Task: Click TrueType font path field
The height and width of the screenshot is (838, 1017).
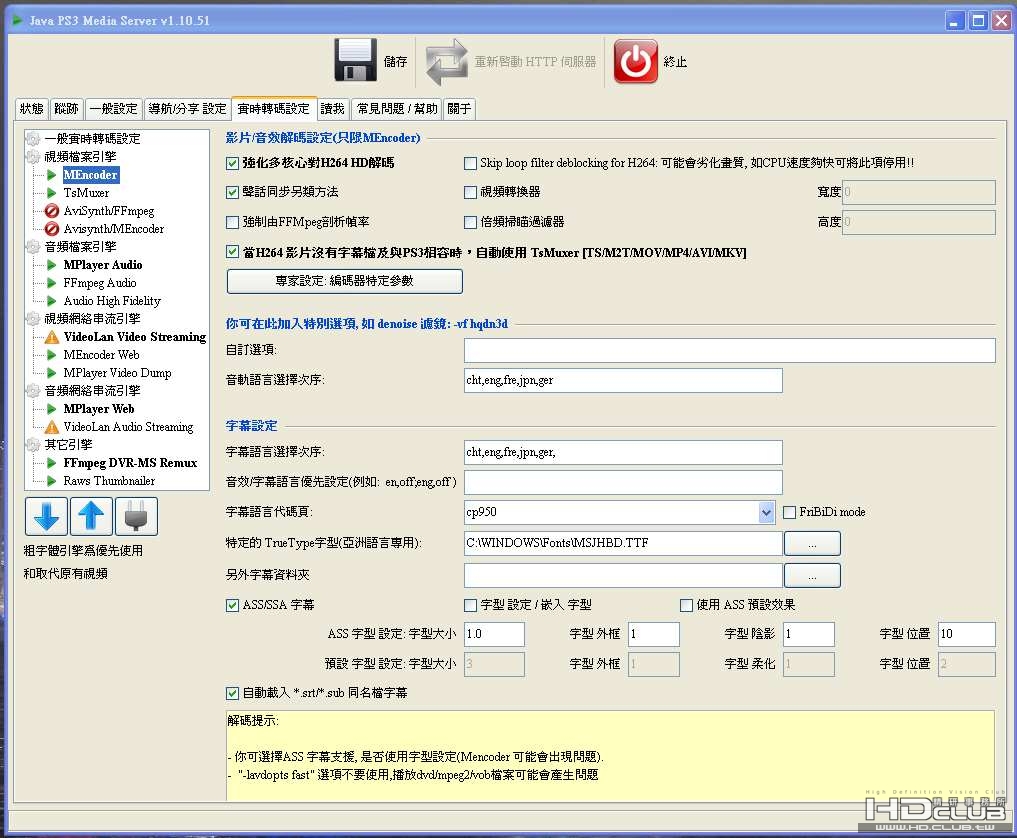Action: pos(623,544)
